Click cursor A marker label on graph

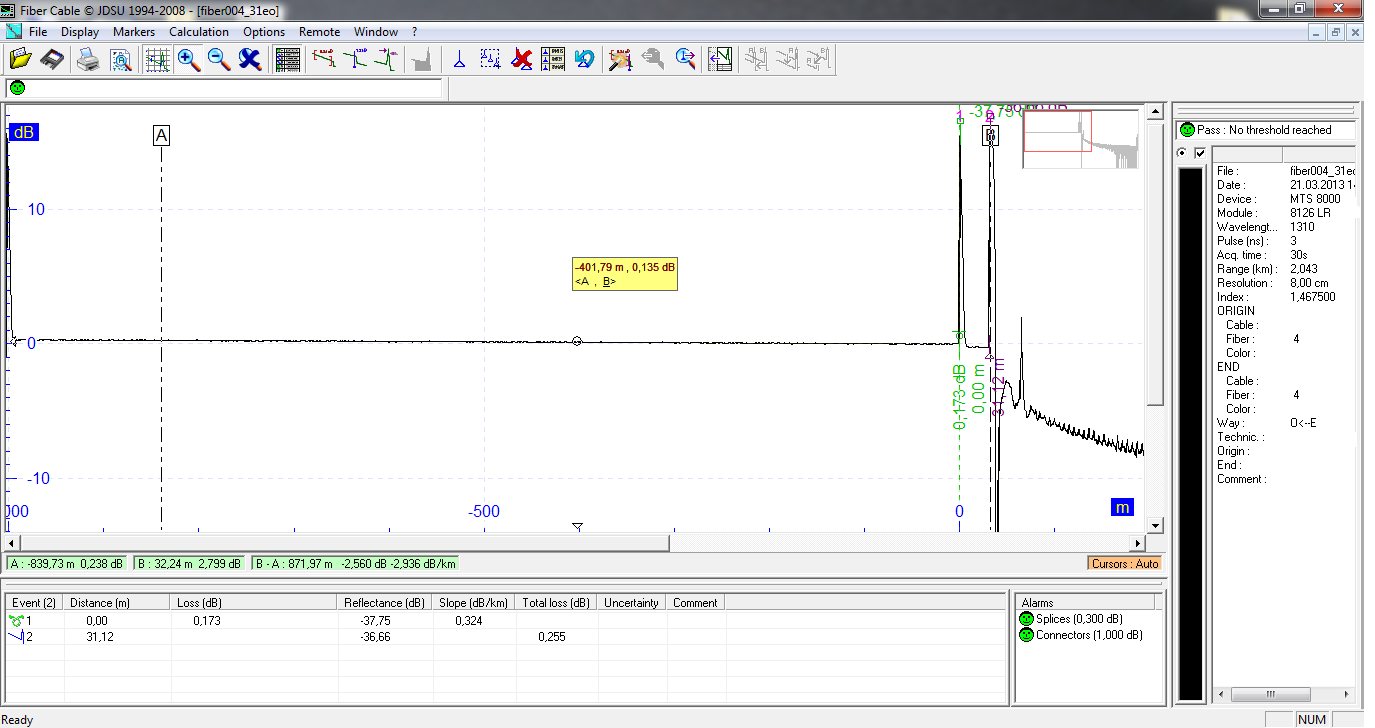tap(161, 135)
